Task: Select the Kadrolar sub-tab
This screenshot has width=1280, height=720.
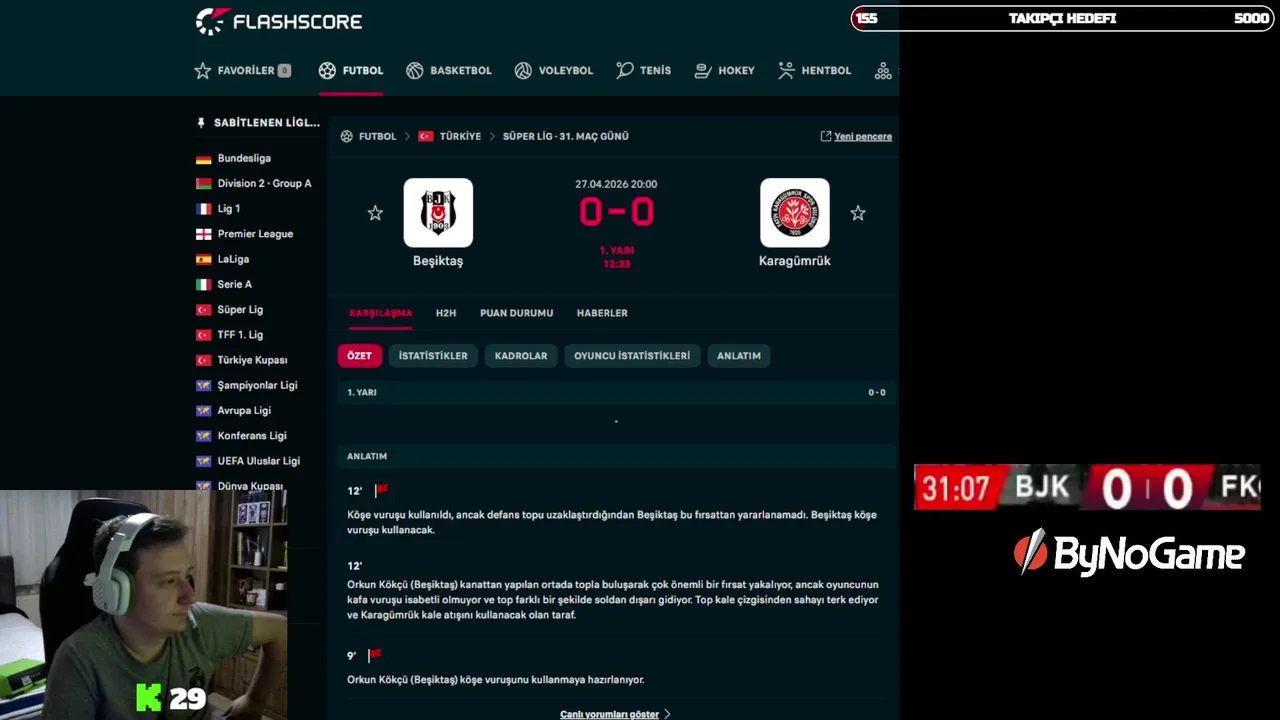Action: pyautogui.click(x=521, y=356)
